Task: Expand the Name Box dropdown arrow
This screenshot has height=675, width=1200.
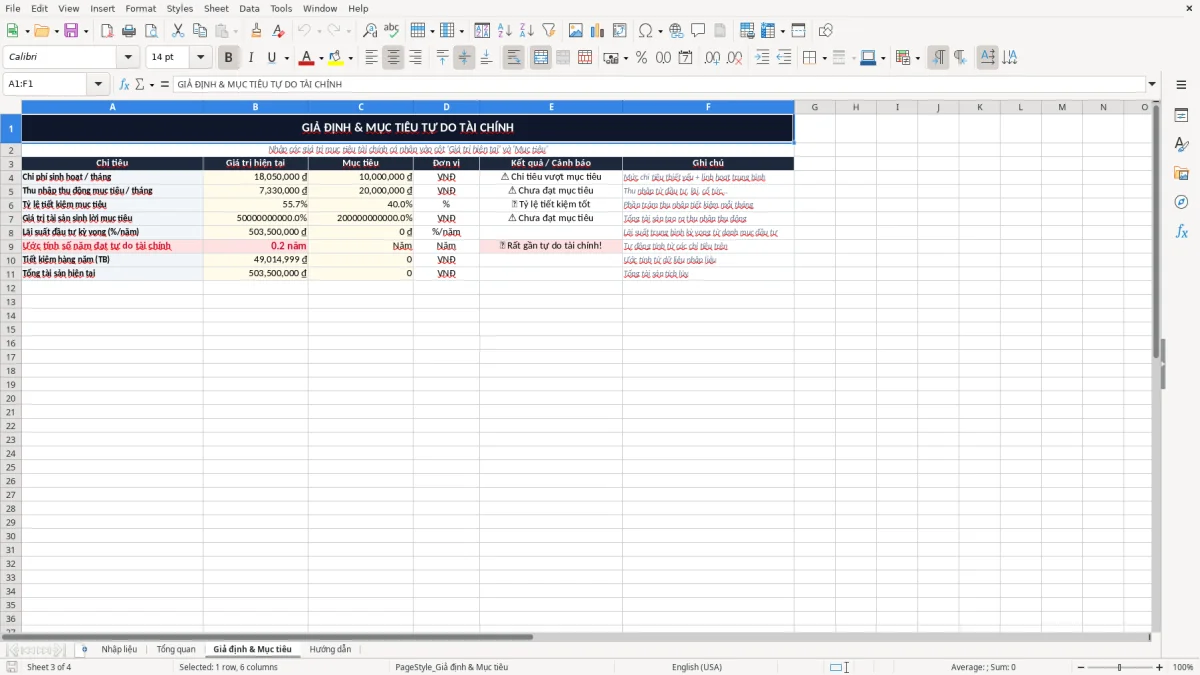Action: coord(98,85)
